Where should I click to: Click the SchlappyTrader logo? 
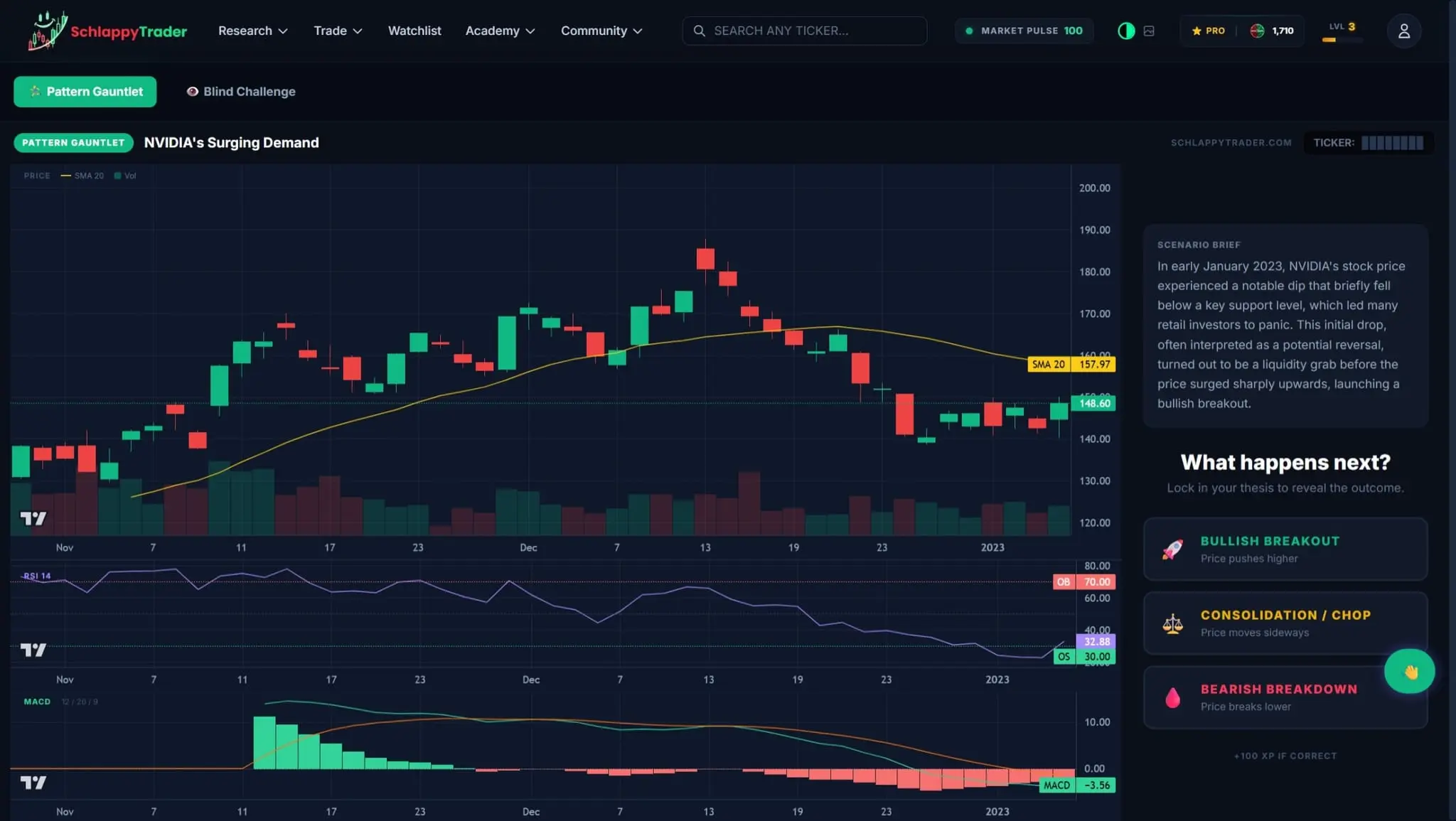107,31
